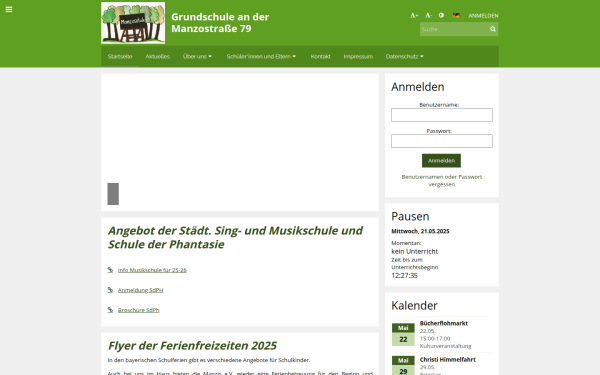This screenshot has width=600, height=375.
Task: Click the German flag language icon
Action: point(456,15)
